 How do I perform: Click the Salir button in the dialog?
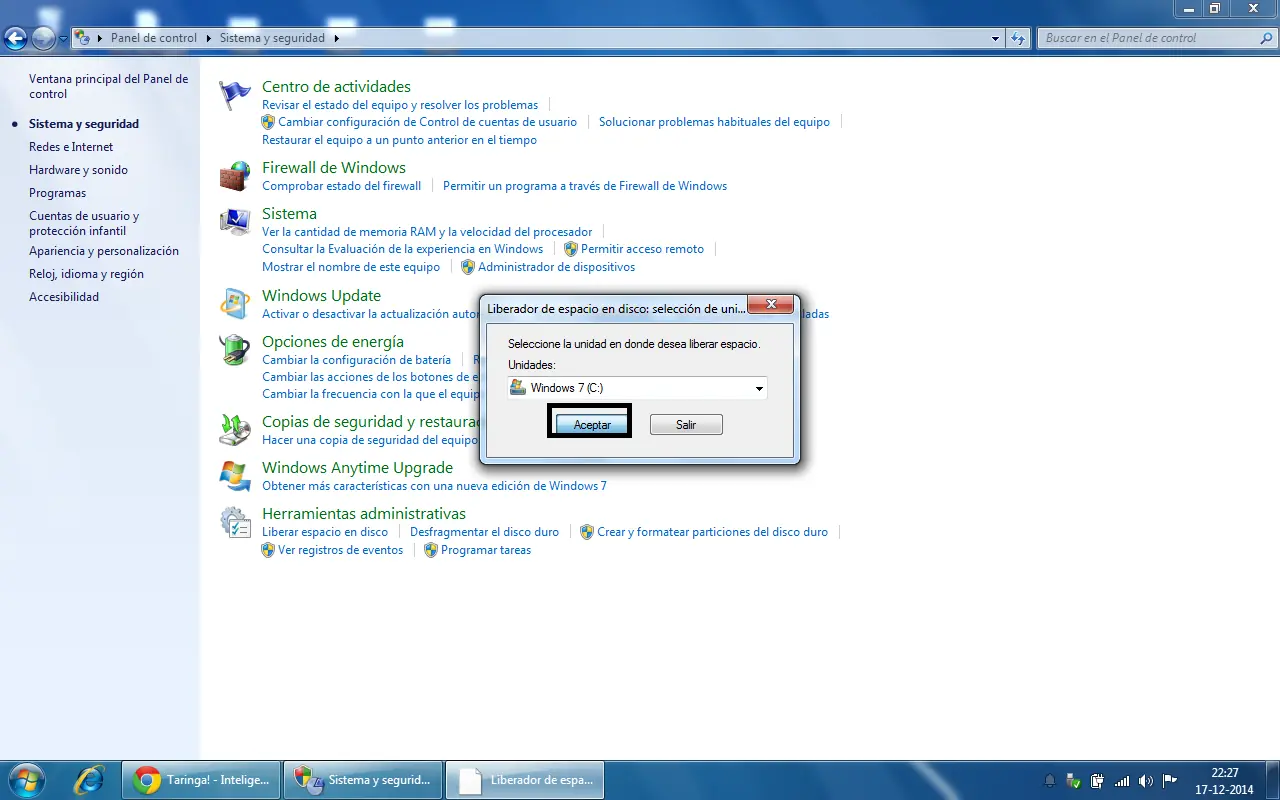686,425
